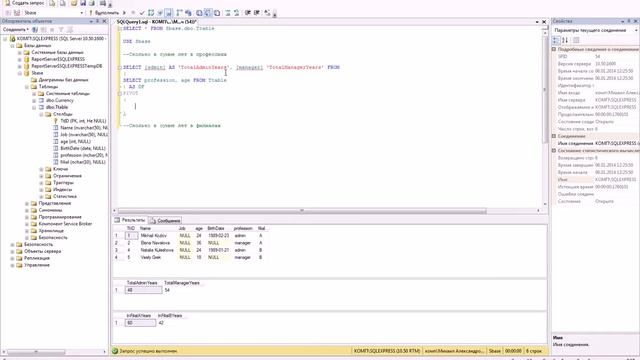
Task: Switch to the SQLQuery1.sql editor tab
Action: click(x=157, y=22)
